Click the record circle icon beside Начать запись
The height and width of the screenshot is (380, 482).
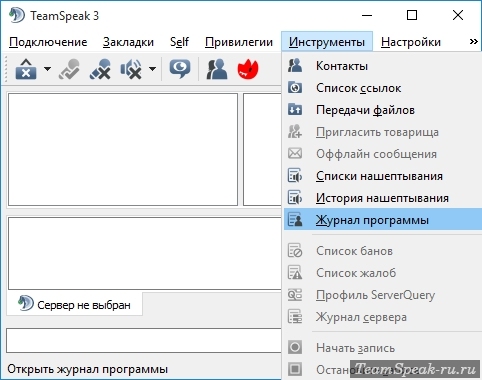coord(295,347)
